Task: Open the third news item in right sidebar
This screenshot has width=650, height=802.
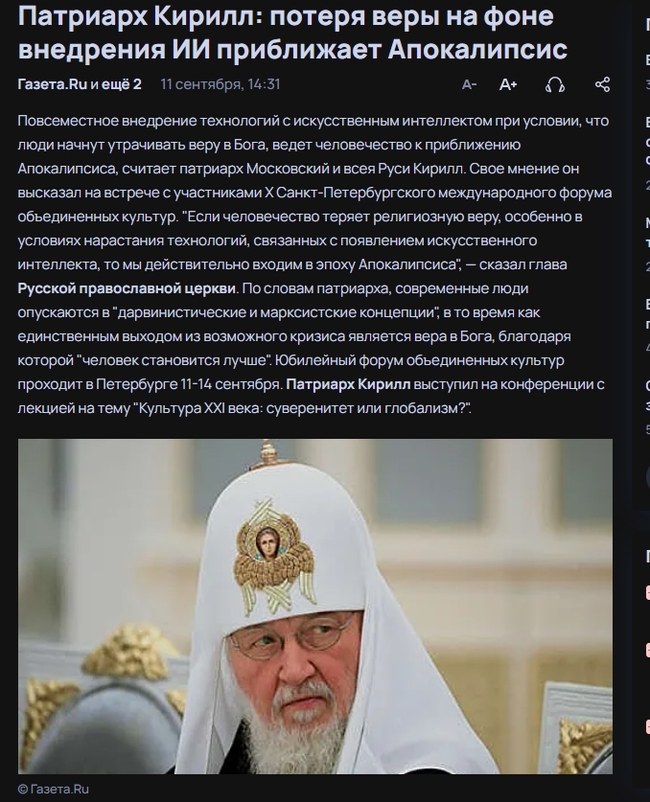Action: [647, 238]
